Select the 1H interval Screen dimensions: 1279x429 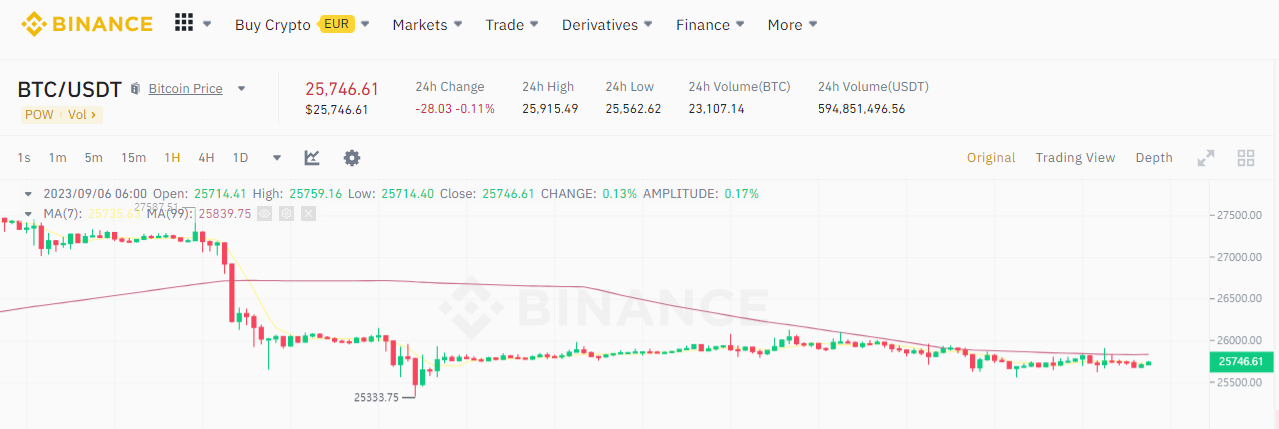[173, 158]
